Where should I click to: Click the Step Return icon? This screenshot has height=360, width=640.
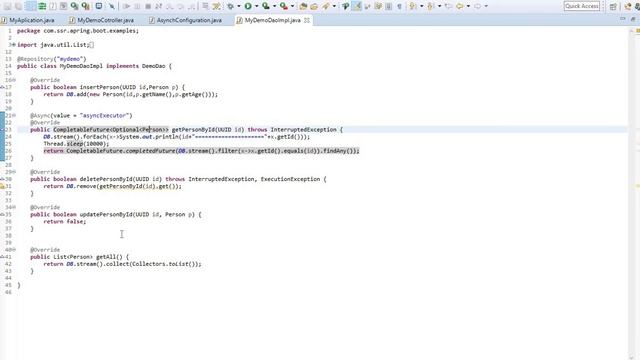(x=191, y=6)
